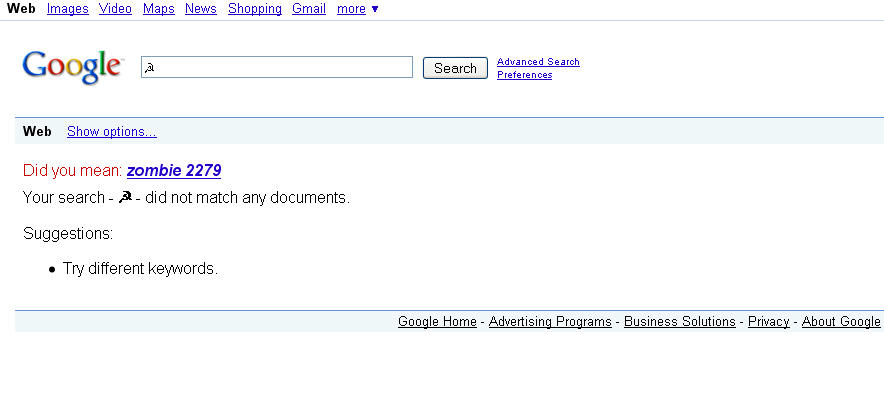Open About Google footer link
Viewport: 884px width, 401px height.
[841, 321]
